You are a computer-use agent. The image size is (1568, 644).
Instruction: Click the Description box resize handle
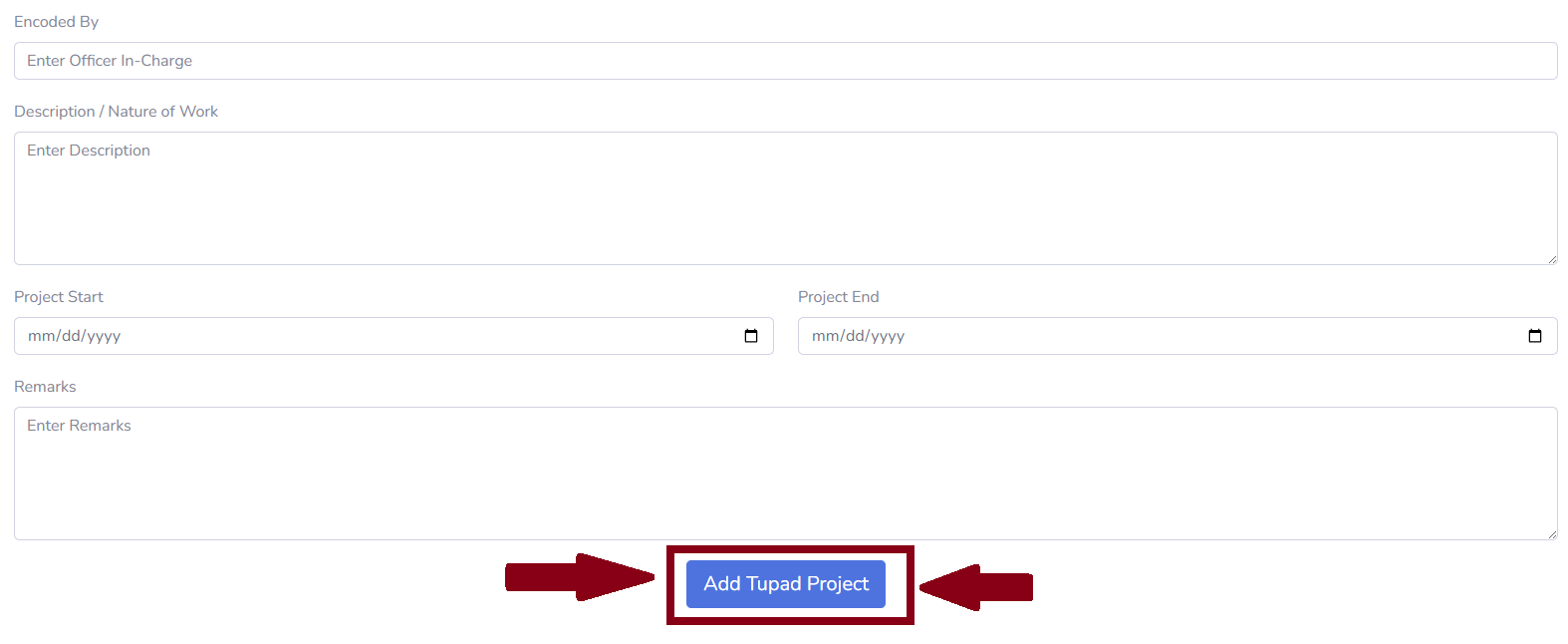1551,258
